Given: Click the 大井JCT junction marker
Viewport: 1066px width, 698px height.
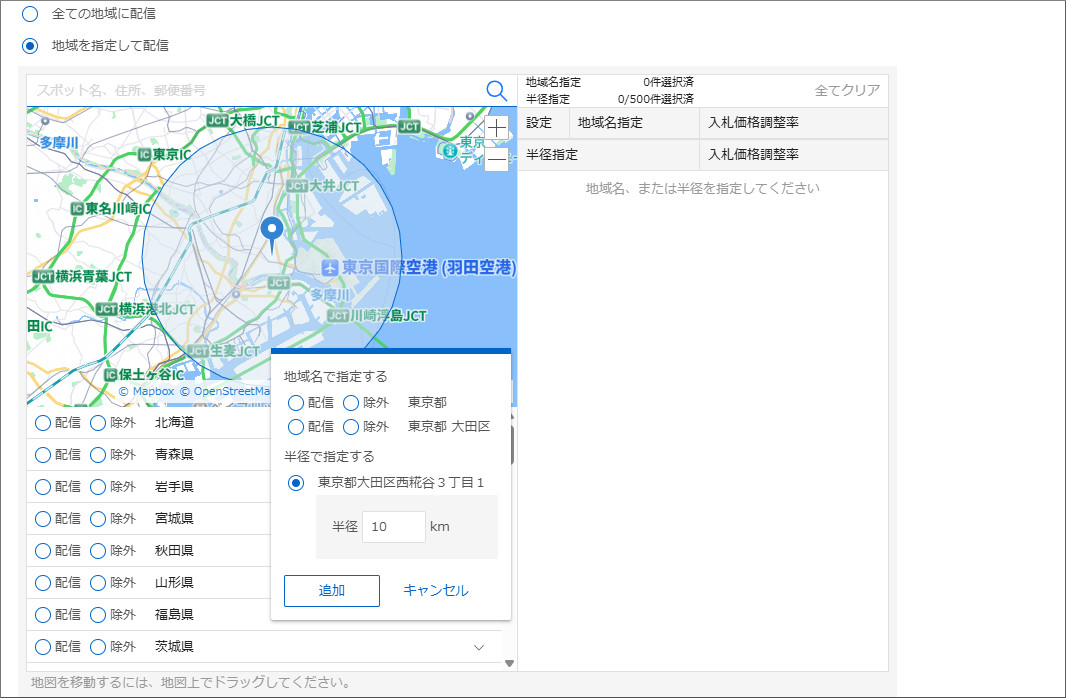Looking at the screenshot, I should tap(297, 186).
